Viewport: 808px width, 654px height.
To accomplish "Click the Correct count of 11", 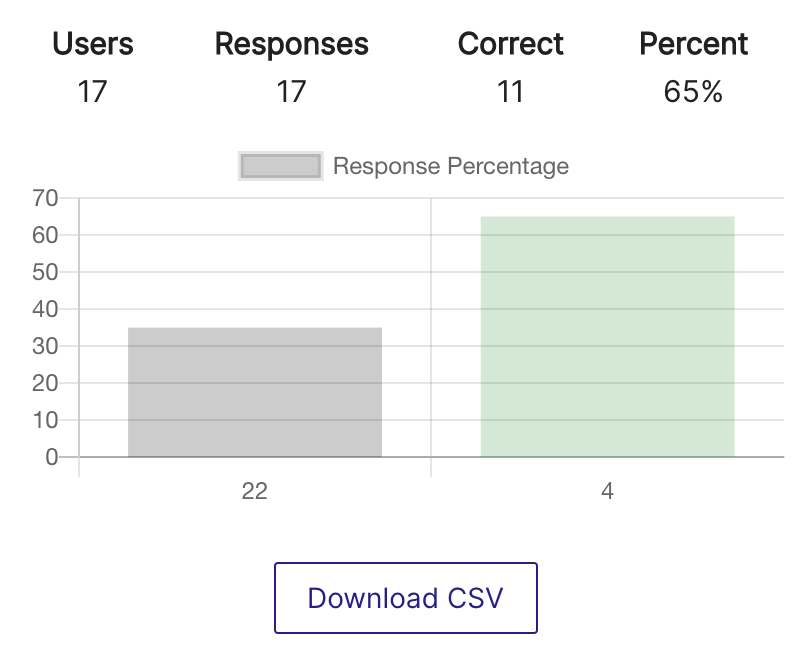I will click(x=511, y=93).
